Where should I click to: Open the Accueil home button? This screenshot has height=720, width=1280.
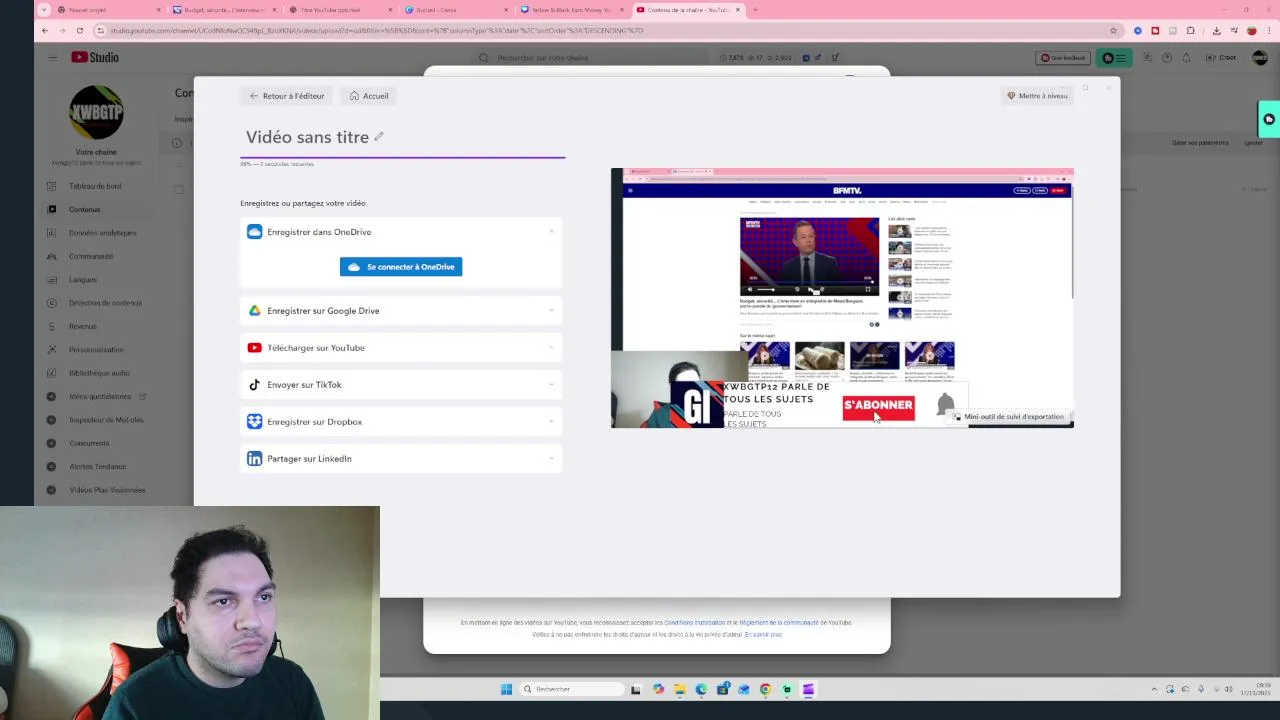[369, 96]
